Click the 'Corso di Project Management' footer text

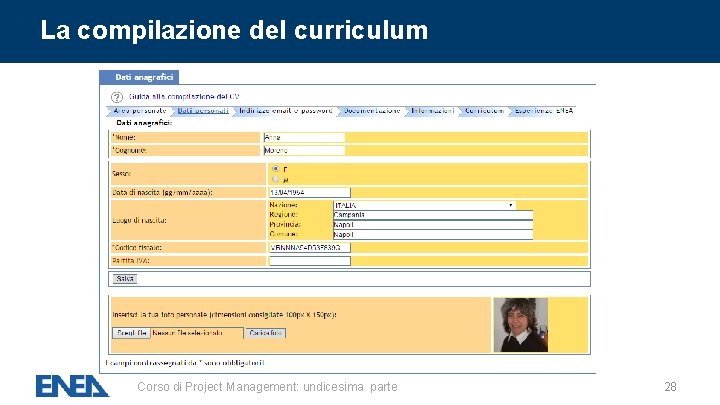tap(267, 387)
